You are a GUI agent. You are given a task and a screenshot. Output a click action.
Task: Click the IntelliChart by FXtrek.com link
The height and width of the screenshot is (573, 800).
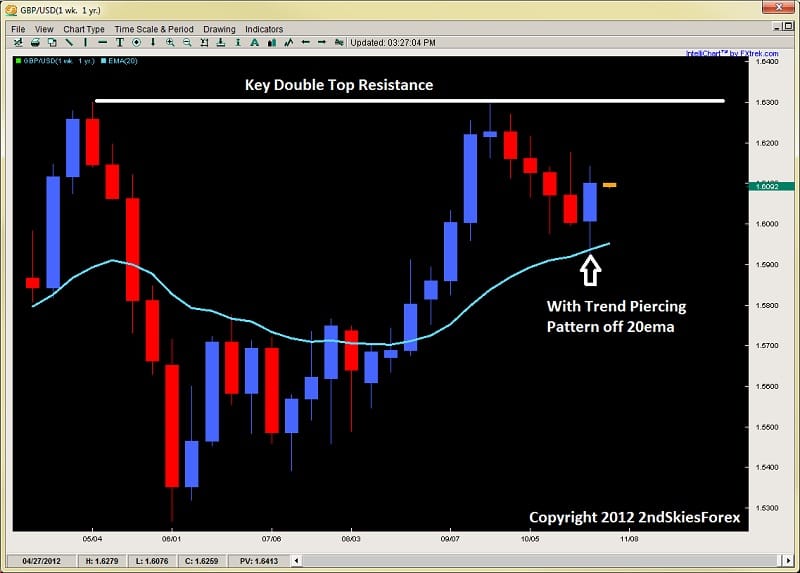732,53
